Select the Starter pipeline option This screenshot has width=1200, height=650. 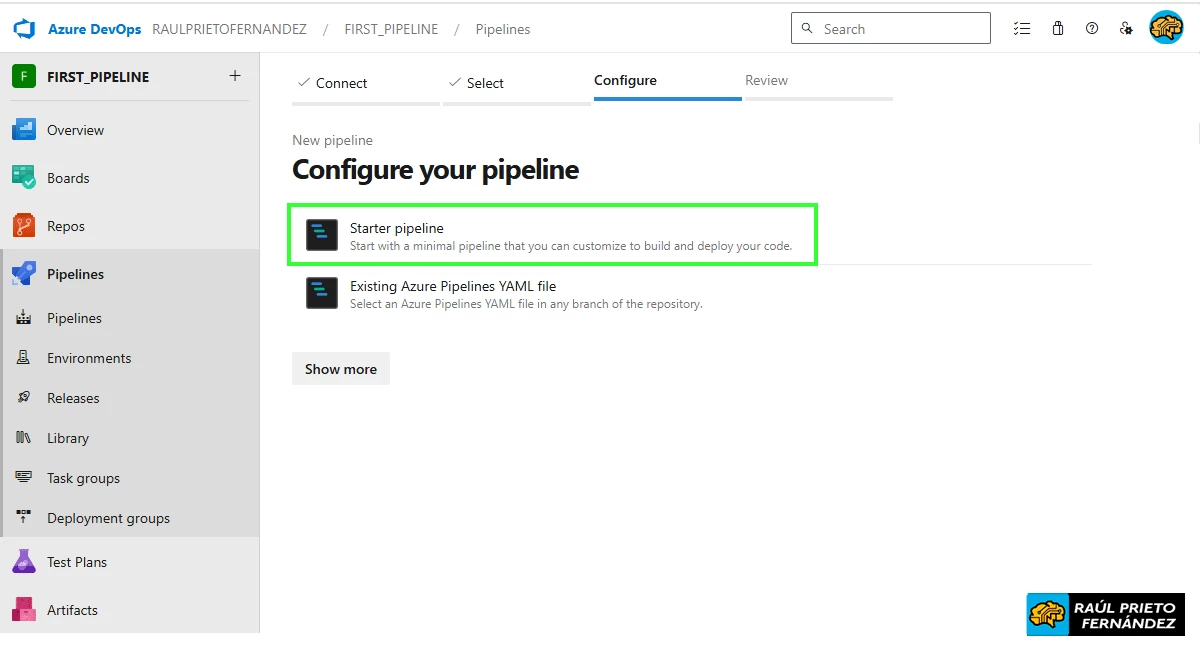553,234
